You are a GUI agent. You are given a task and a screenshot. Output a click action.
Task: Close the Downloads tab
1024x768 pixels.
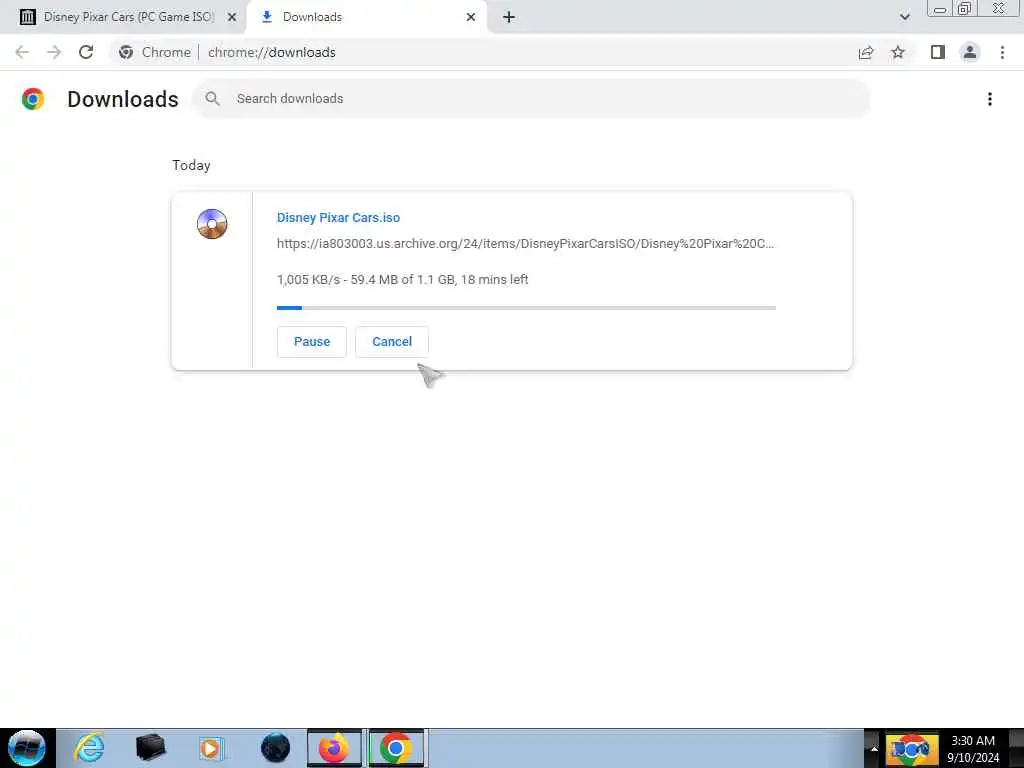[471, 17]
